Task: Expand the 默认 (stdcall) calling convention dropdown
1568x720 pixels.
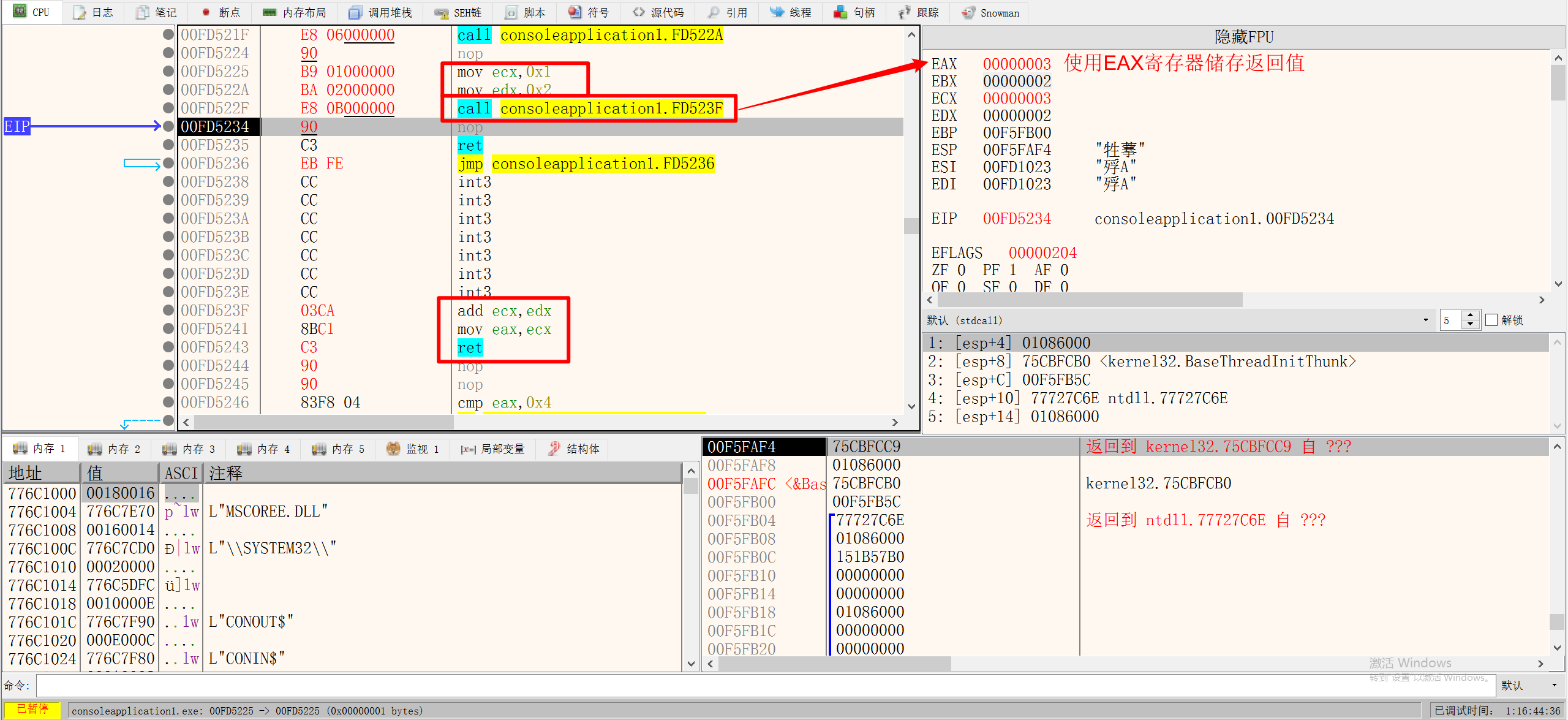Action: pos(1425,320)
